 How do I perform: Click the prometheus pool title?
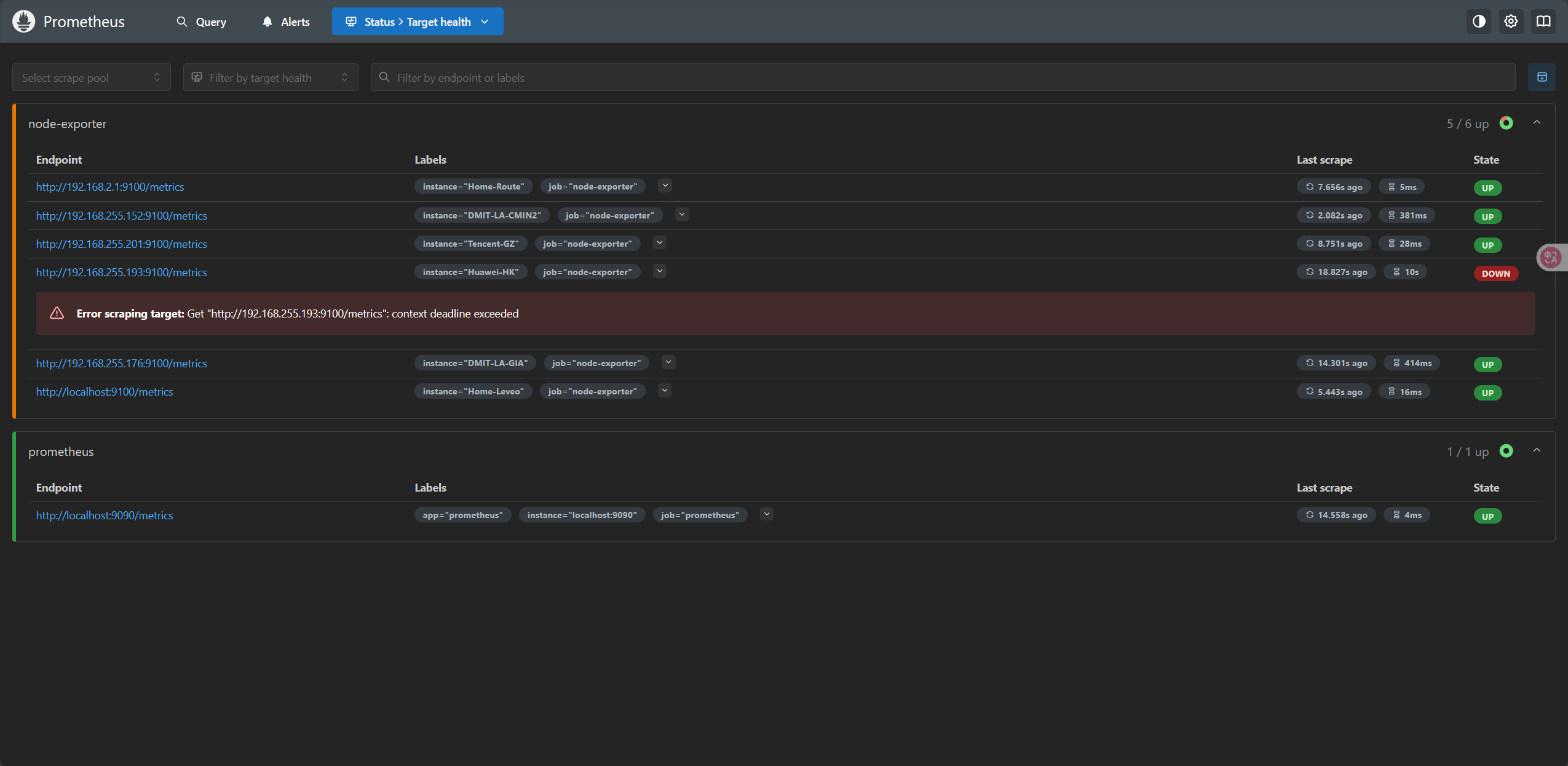[61, 452]
